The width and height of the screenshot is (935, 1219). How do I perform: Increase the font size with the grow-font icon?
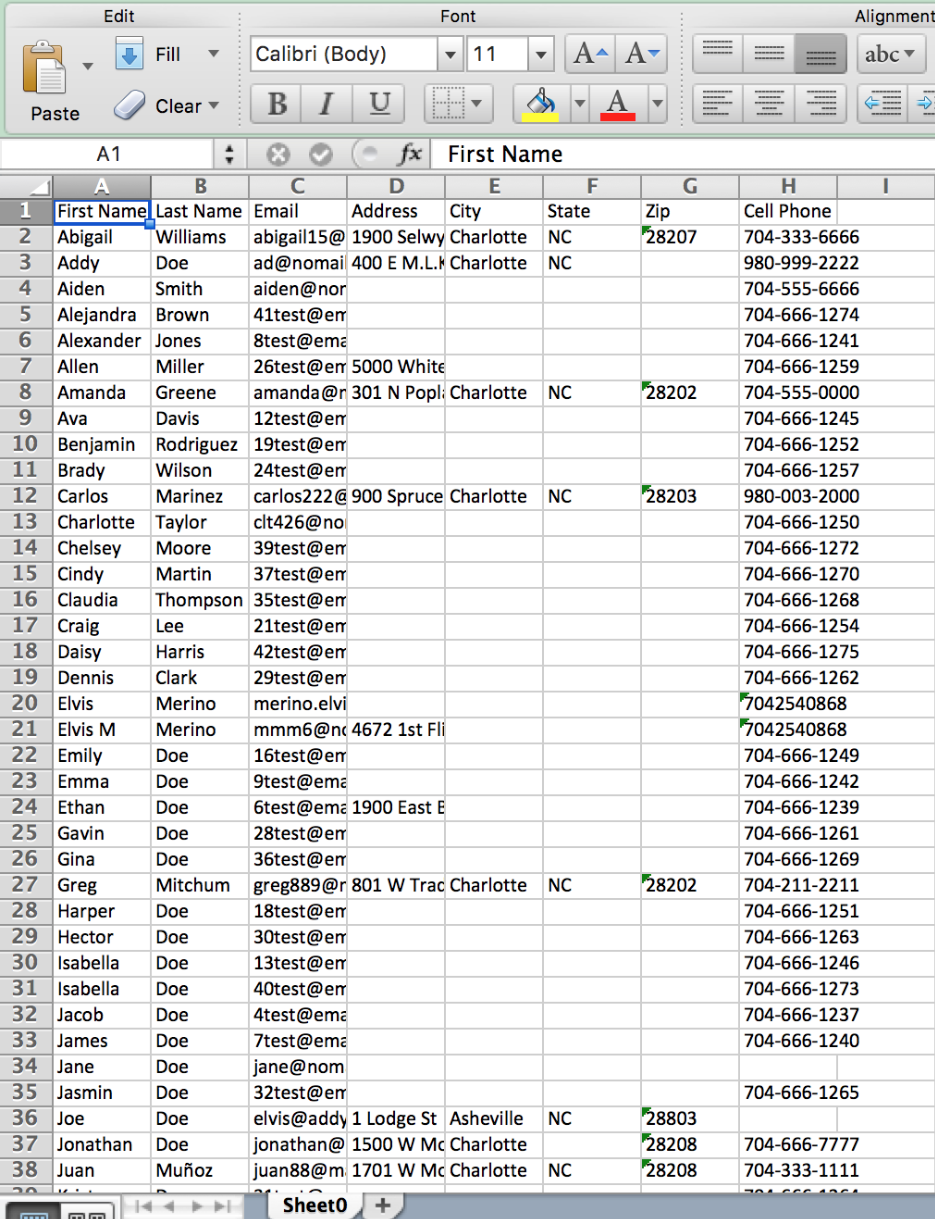(x=588, y=53)
